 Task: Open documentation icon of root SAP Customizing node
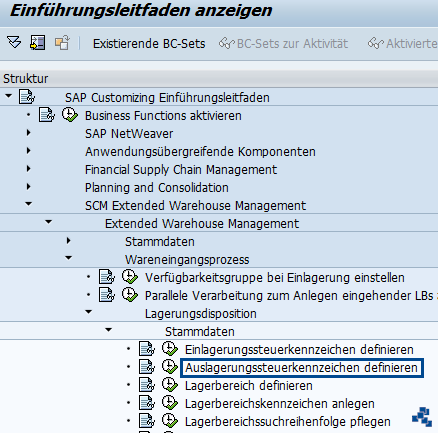pyautogui.click(x=27, y=97)
